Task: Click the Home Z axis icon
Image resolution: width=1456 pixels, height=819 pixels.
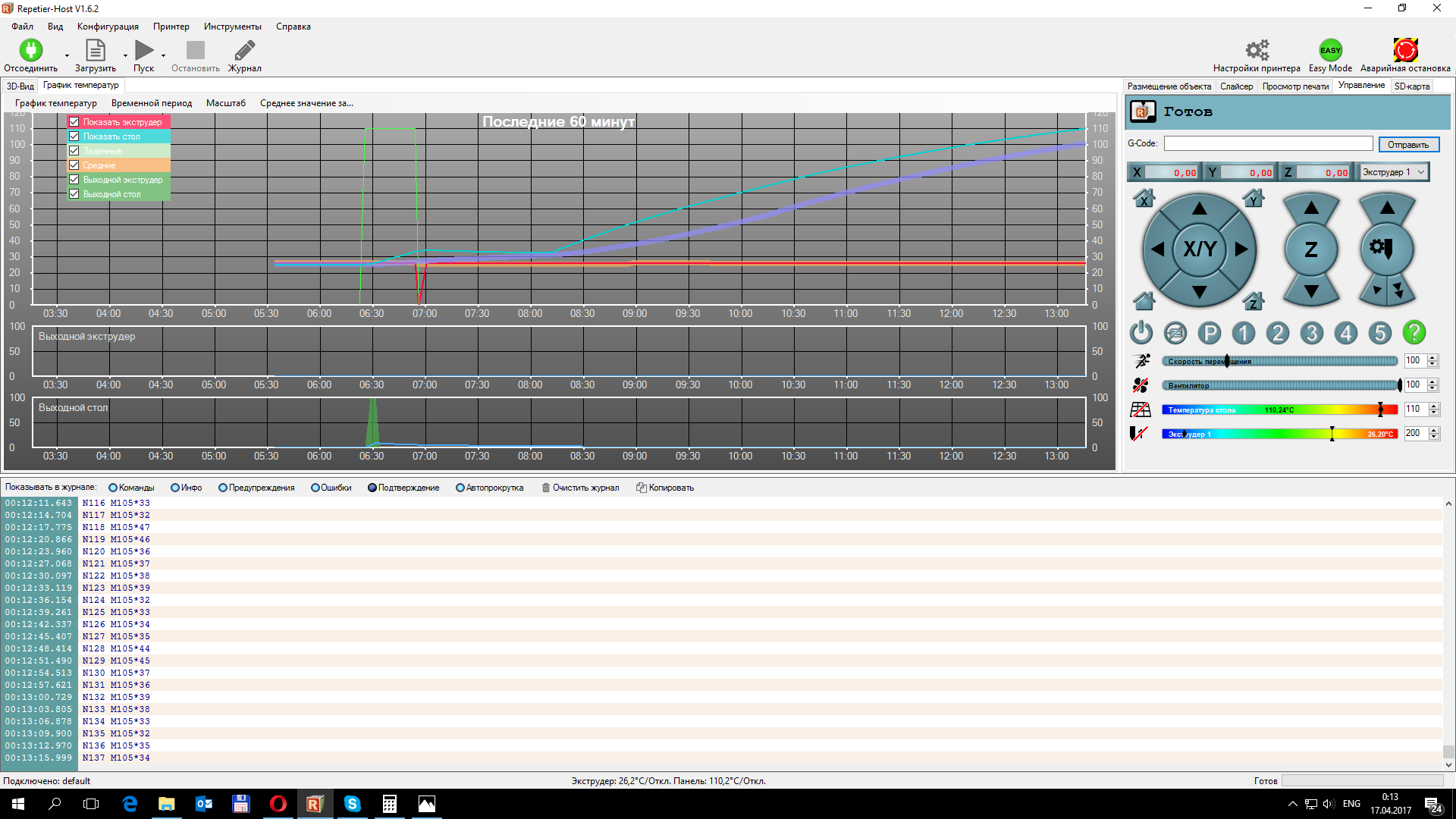Action: (x=1254, y=301)
